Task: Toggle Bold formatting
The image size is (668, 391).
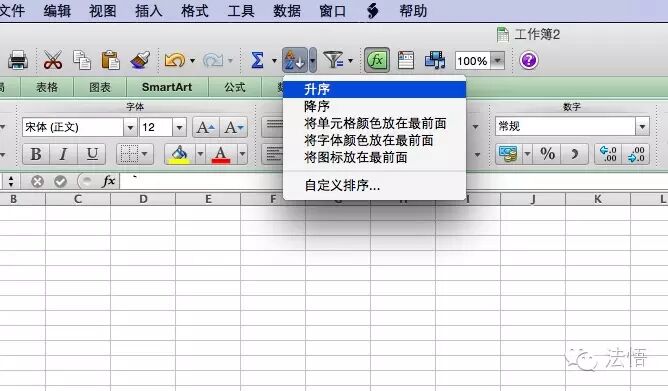Action: click(36, 154)
